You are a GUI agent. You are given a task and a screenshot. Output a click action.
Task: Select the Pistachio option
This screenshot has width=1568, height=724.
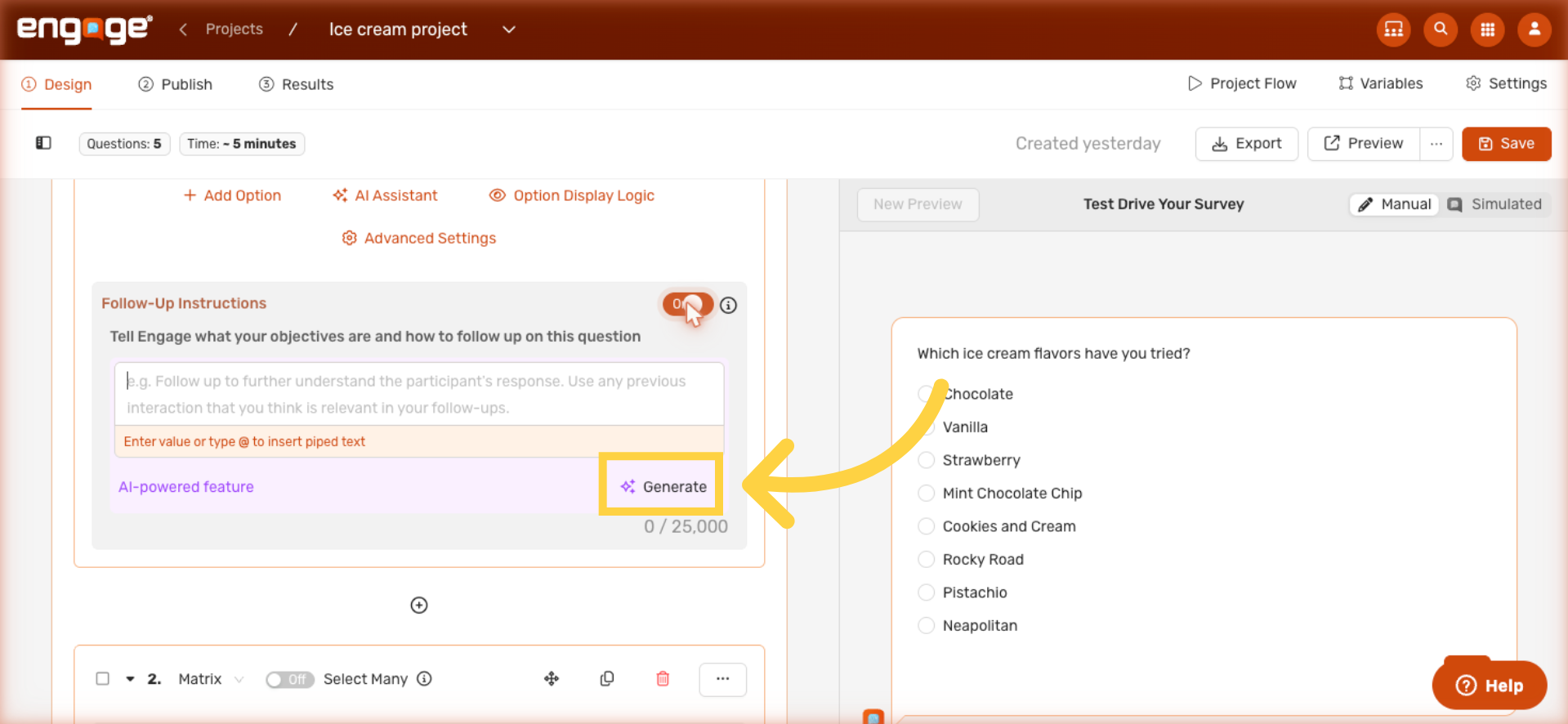(x=926, y=592)
